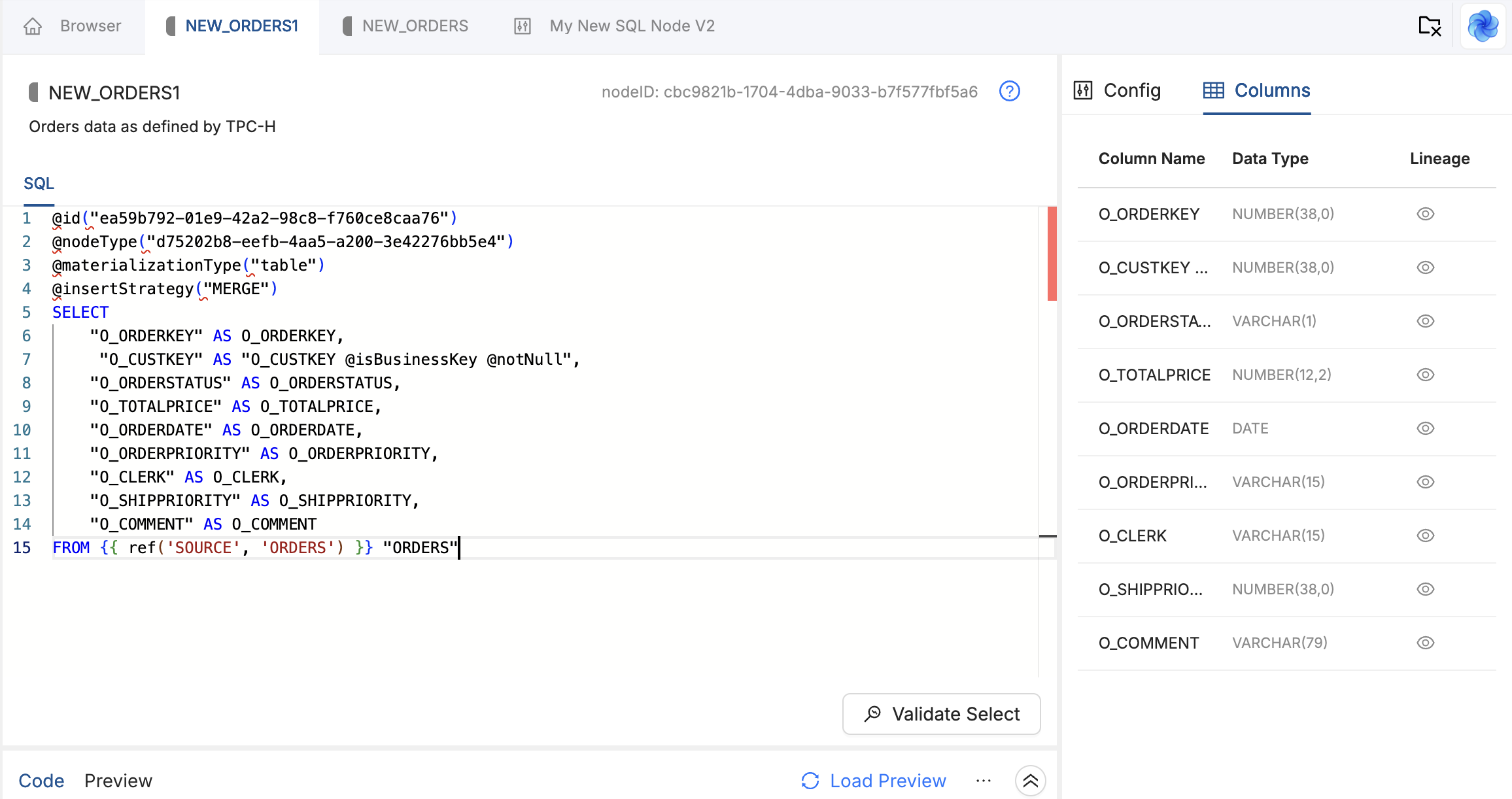Screen dimensions: 1512x799
Task: Click the help question mark icon
Action: 1010,92
